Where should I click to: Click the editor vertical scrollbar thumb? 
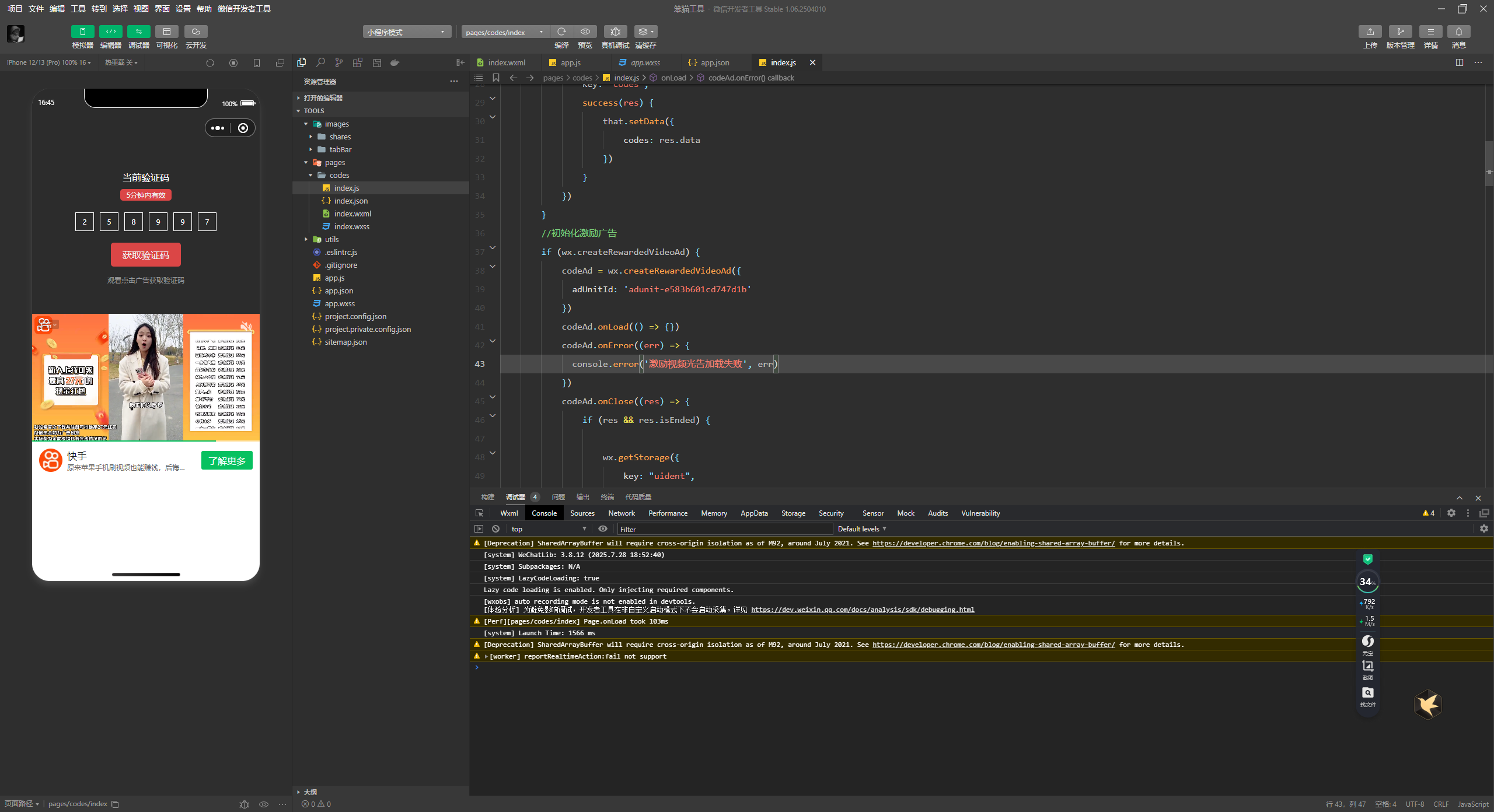[1488, 163]
